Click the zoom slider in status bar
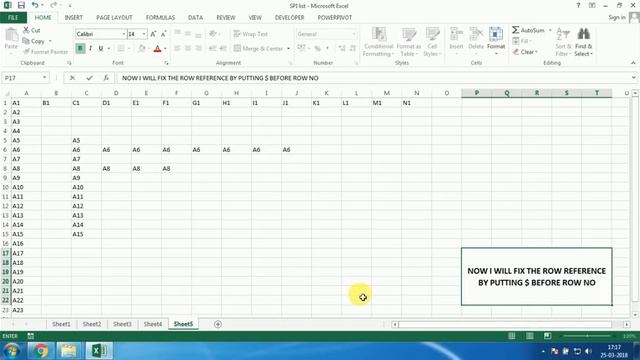 (x=587, y=336)
